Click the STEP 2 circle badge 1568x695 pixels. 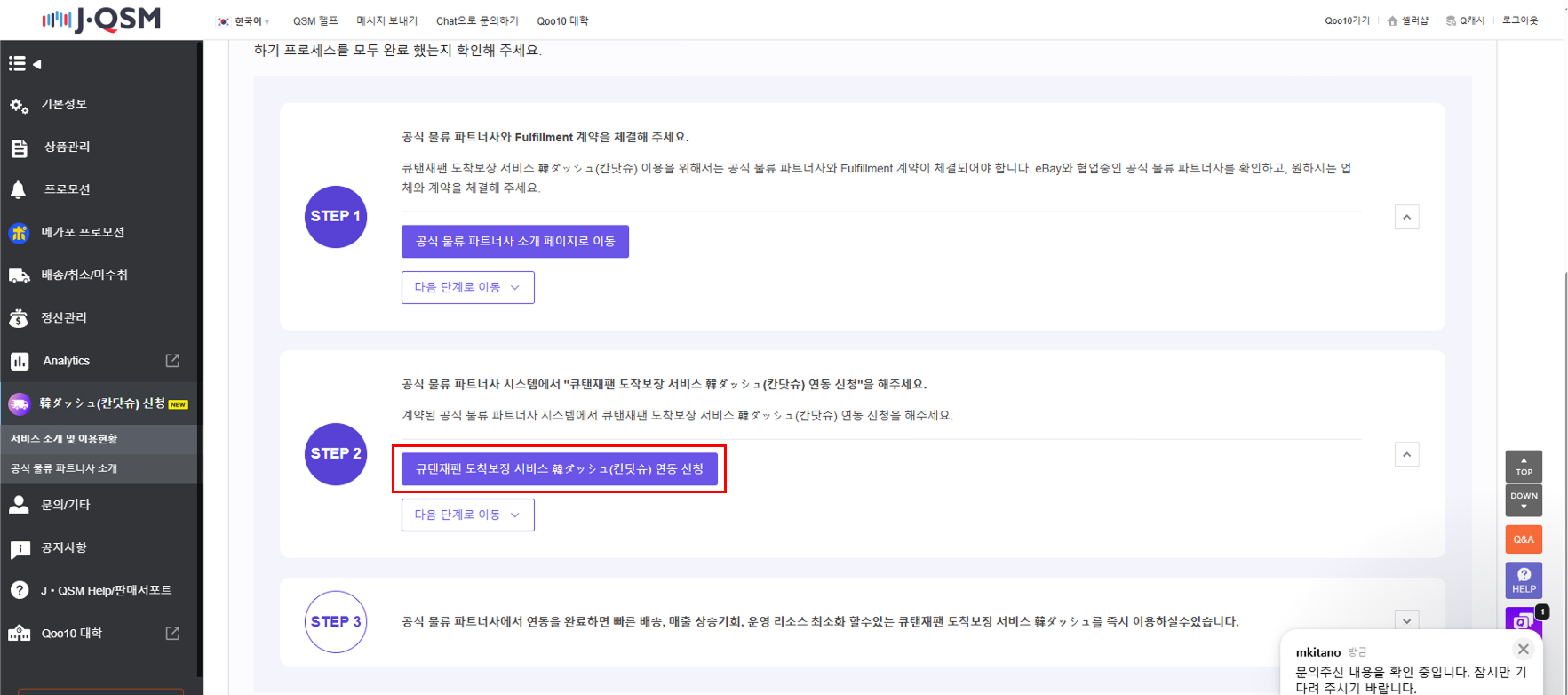pos(336,454)
